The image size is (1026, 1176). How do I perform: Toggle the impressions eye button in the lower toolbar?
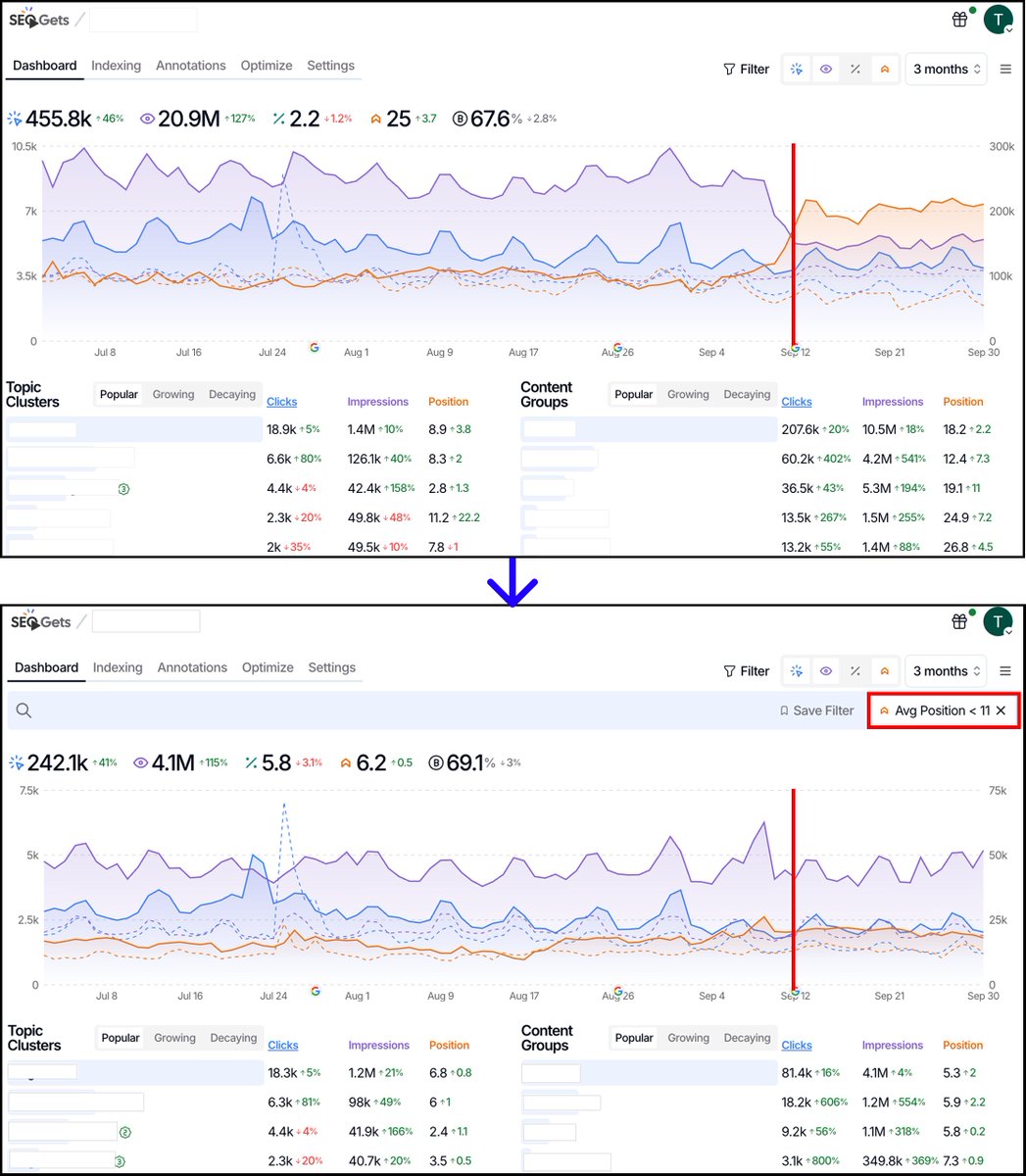click(826, 671)
